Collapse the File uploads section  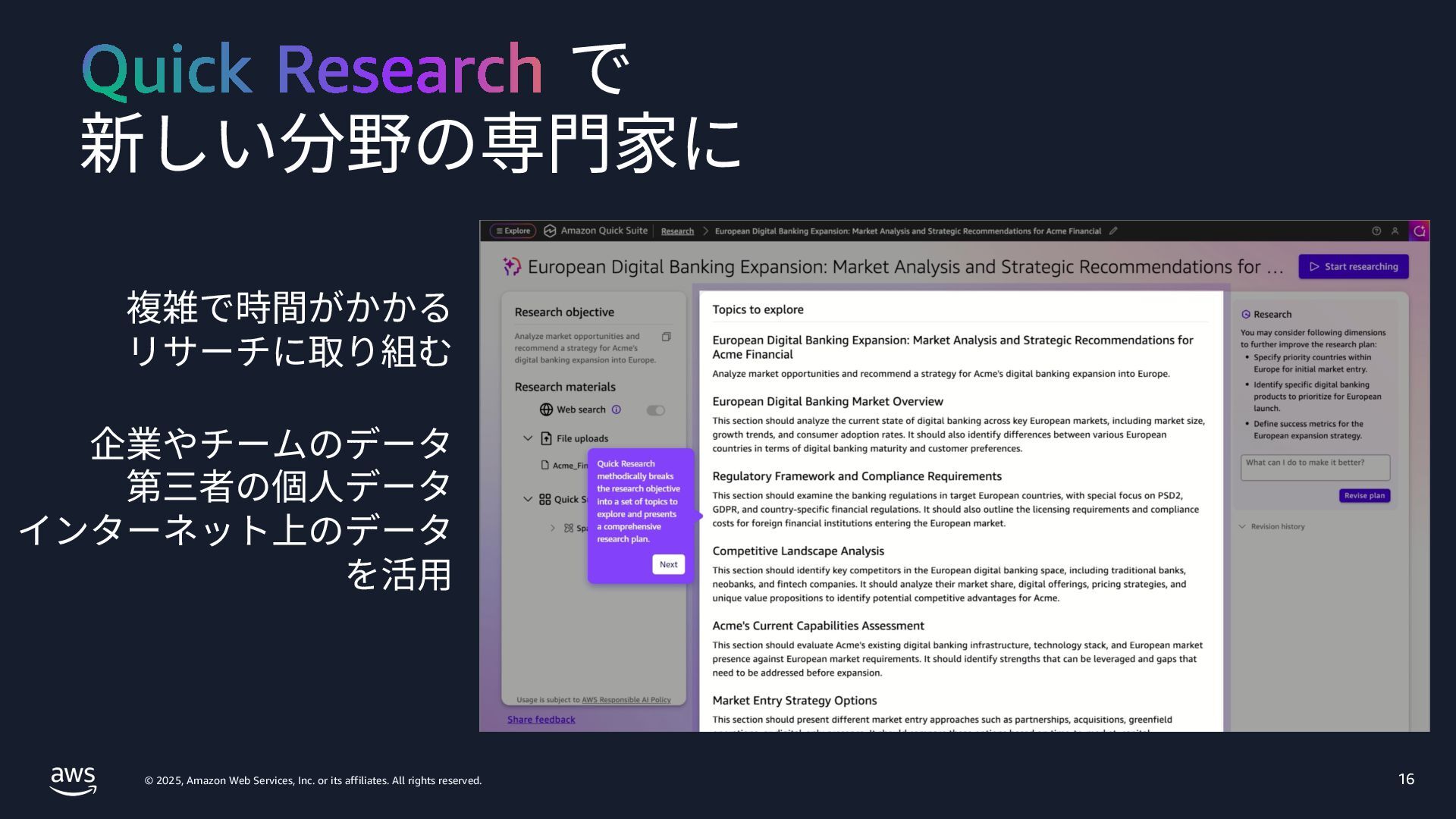tap(528, 438)
